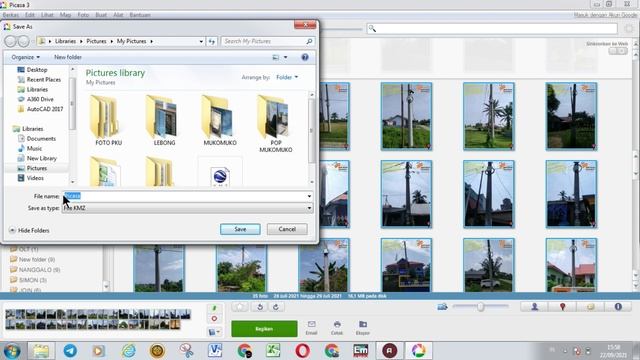Select Desktop in the navigation pane
Viewport: 640px width, 360px height.
37,70
